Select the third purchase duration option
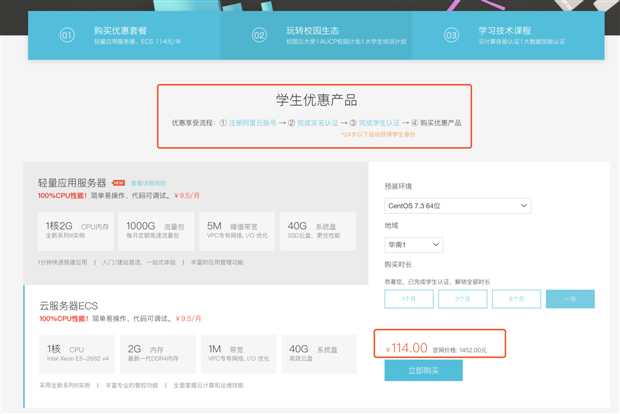This screenshot has height=414, width=620. click(x=516, y=299)
